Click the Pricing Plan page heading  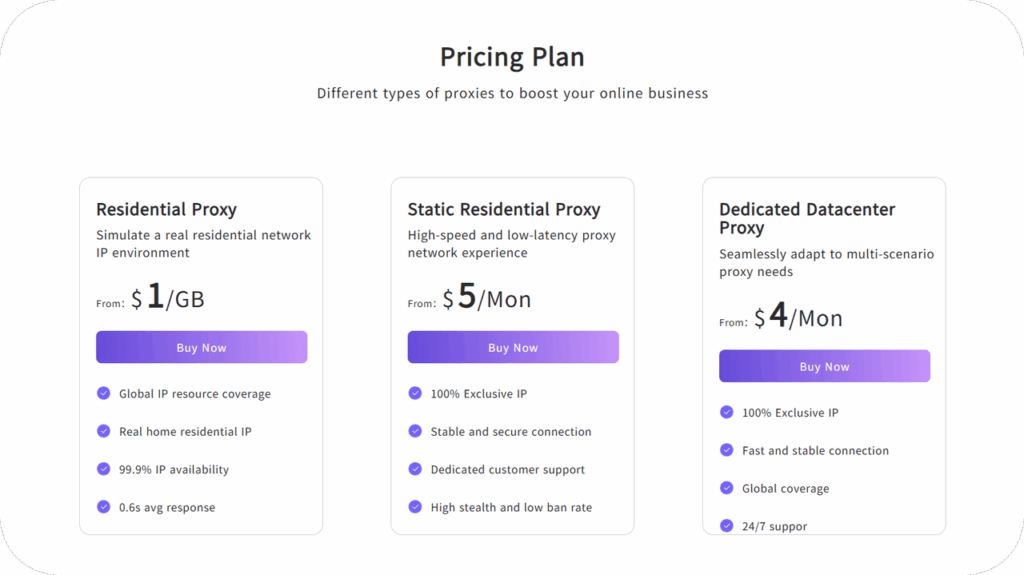coord(512,57)
